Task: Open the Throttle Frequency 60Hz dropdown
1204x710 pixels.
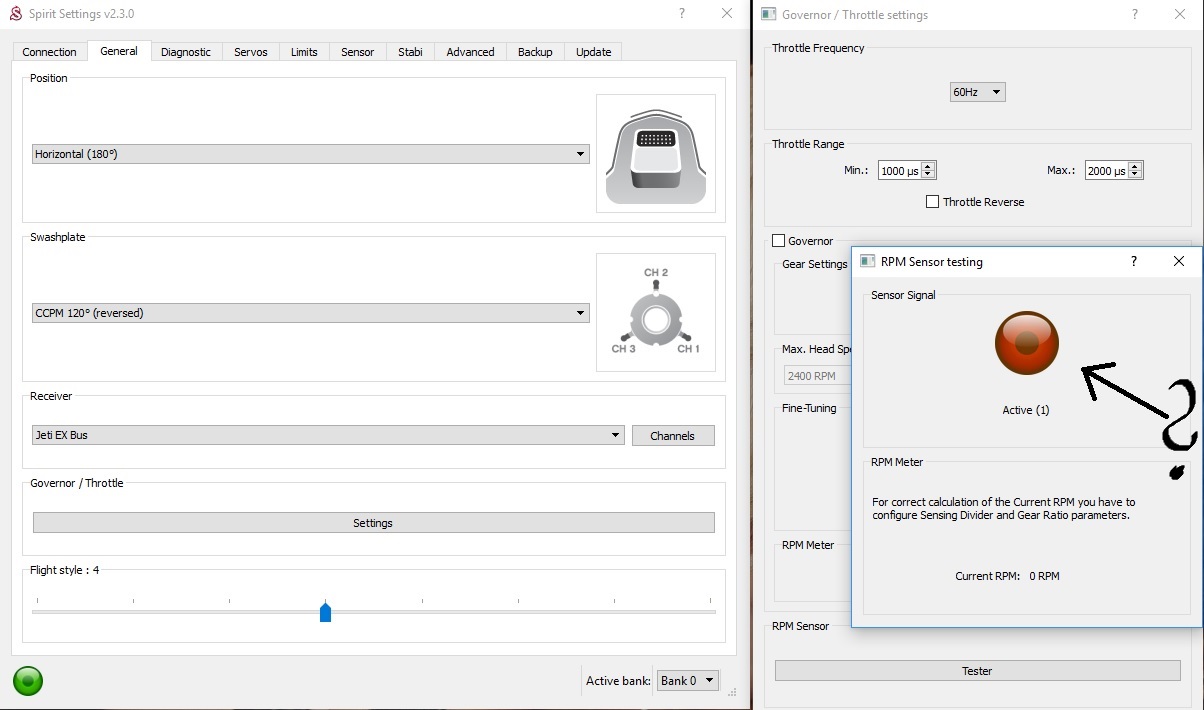Action: (977, 92)
